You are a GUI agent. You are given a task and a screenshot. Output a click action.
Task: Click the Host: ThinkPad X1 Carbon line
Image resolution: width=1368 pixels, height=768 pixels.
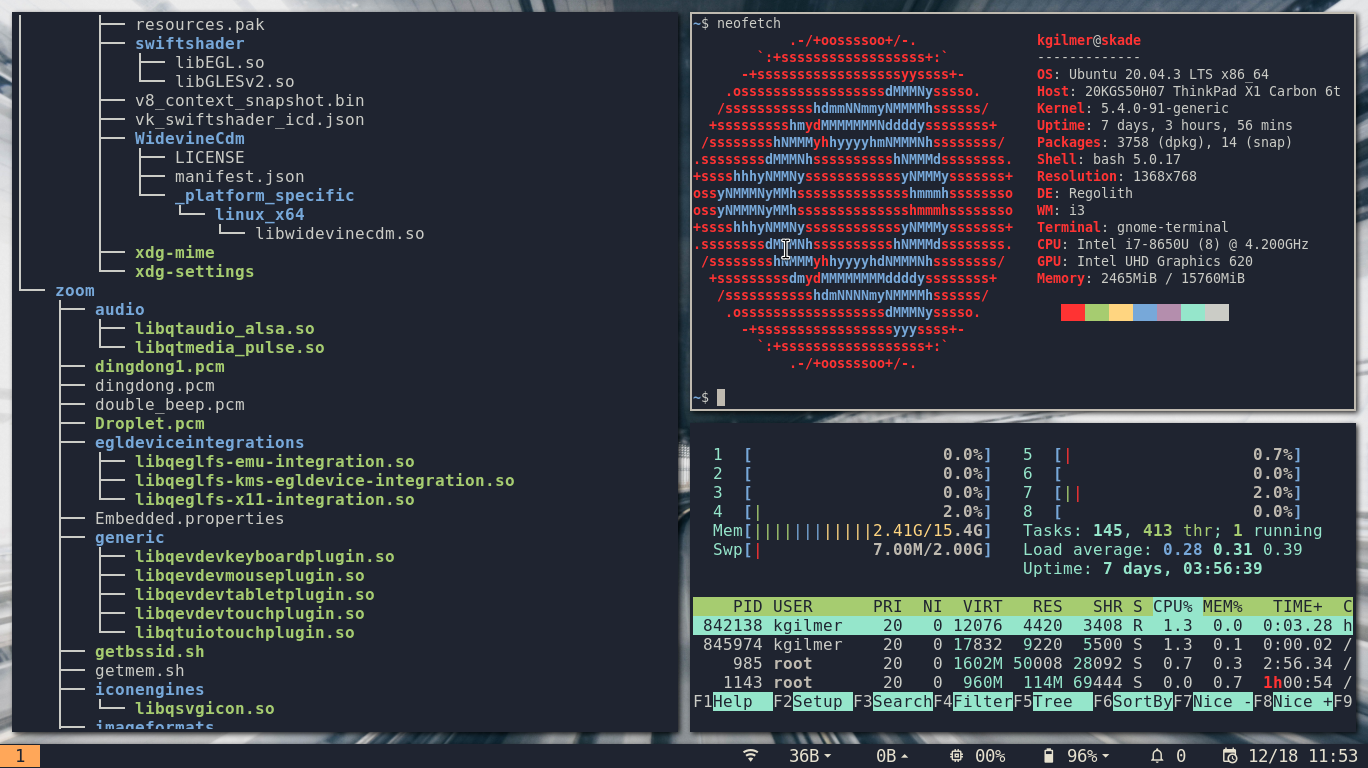(1189, 92)
